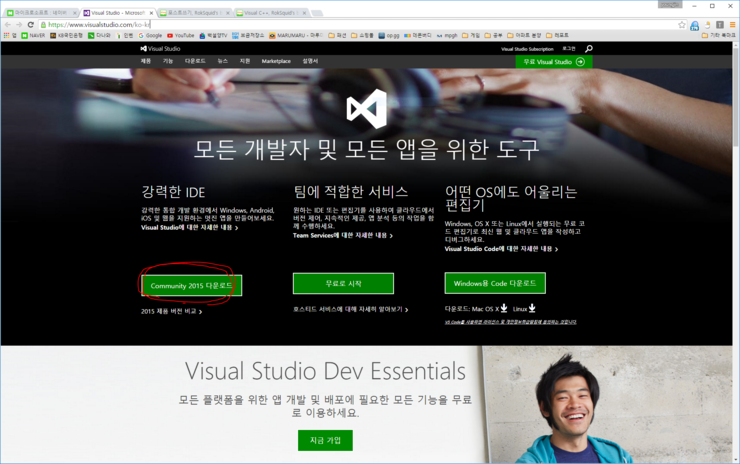Image resolution: width=740 pixels, height=464 pixels.
Task: Click the browser forward arrow
Action: click(19, 25)
